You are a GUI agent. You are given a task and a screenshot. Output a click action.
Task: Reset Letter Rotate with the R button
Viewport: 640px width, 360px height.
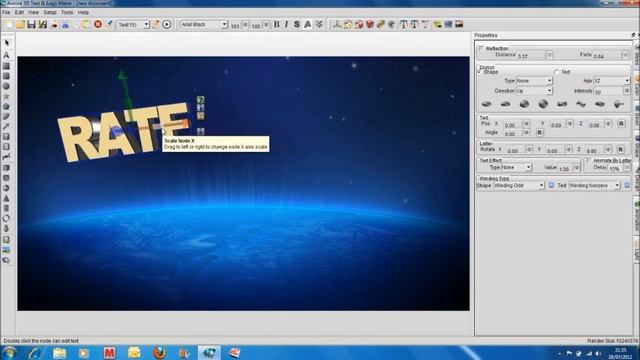[x=620, y=149]
